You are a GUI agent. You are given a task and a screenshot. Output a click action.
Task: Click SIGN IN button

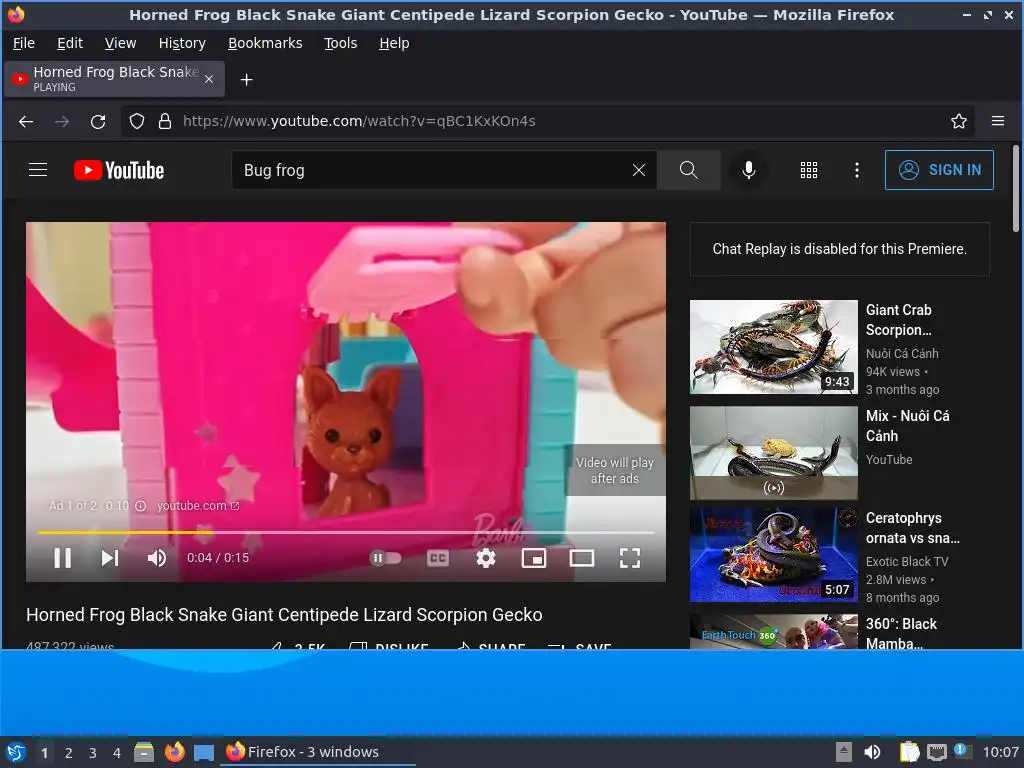click(x=939, y=170)
